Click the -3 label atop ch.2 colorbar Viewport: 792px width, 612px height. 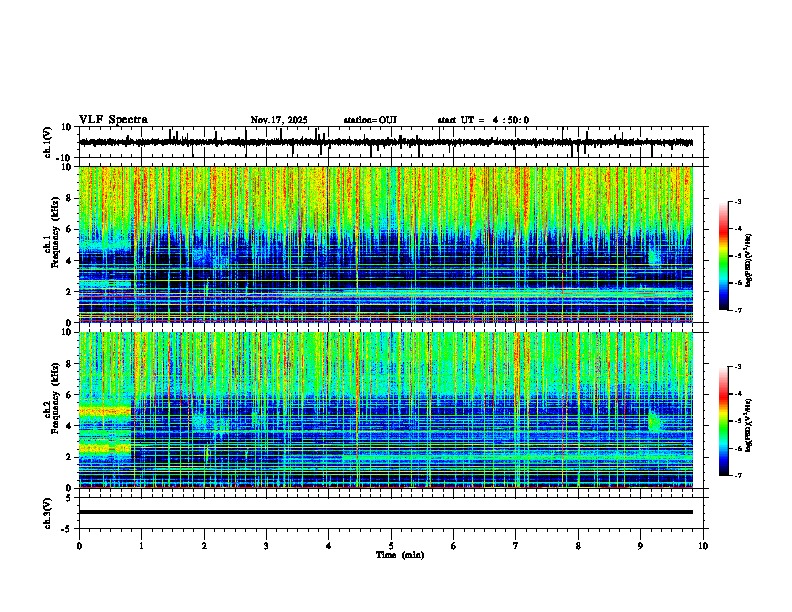click(737, 367)
